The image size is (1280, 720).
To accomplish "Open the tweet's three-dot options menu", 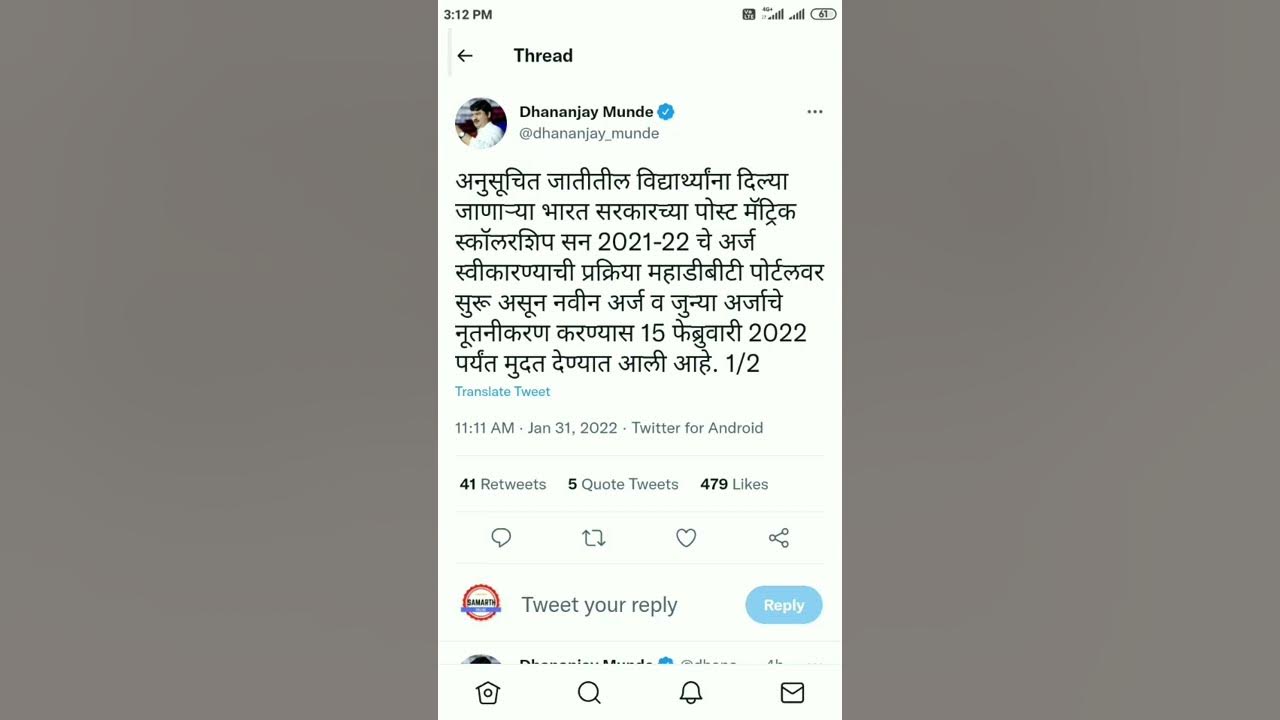I will point(815,112).
